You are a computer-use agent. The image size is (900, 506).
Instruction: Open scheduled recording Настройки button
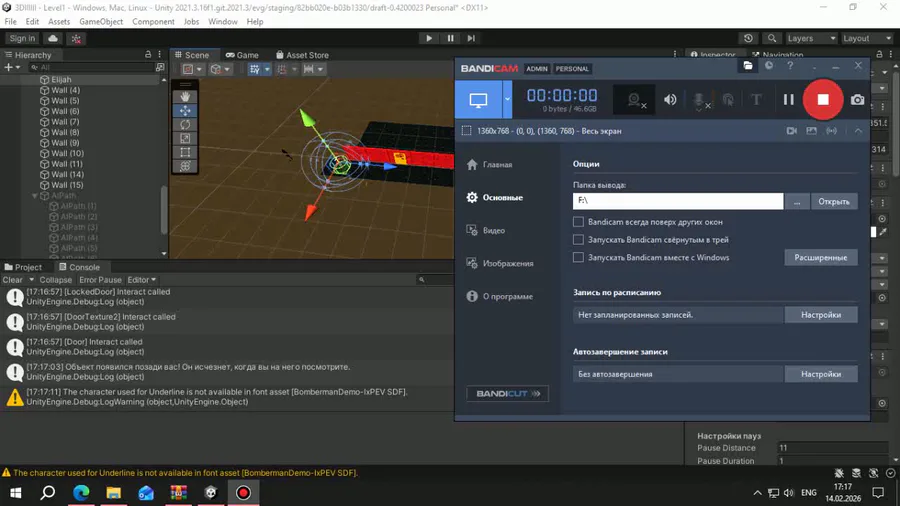pos(821,315)
